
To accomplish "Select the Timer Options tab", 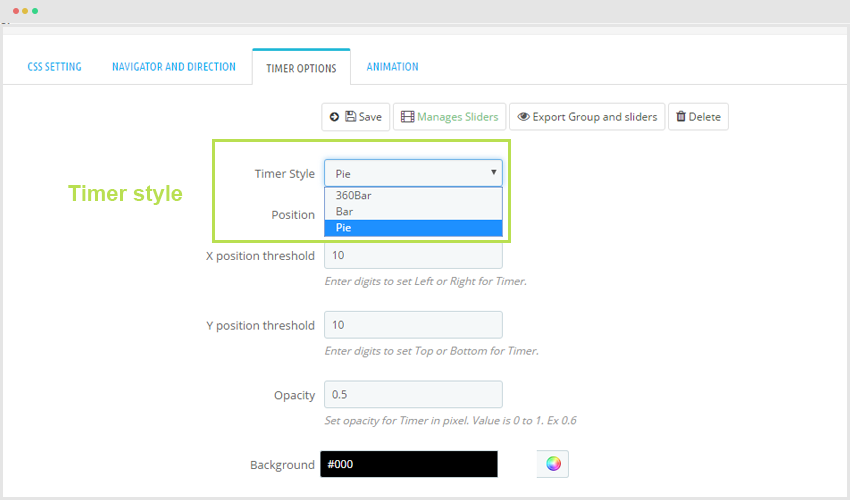I will pos(301,68).
